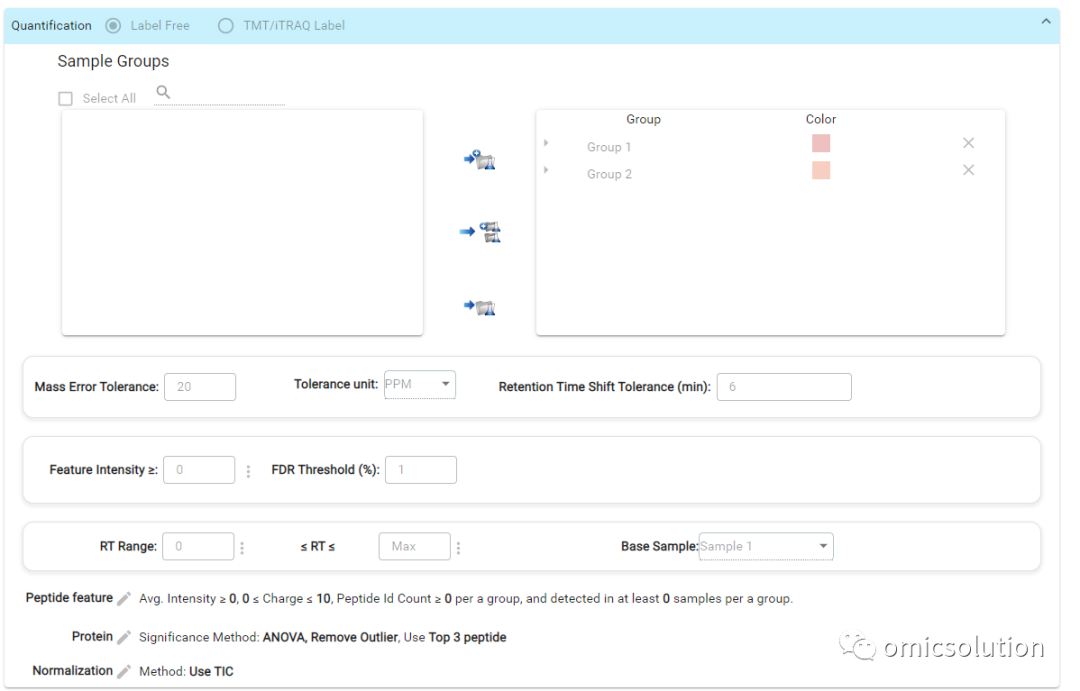Edit Normalization method pencil icon
The width and height of the screenshot is (1080, 691).
[x=124, y=671]
